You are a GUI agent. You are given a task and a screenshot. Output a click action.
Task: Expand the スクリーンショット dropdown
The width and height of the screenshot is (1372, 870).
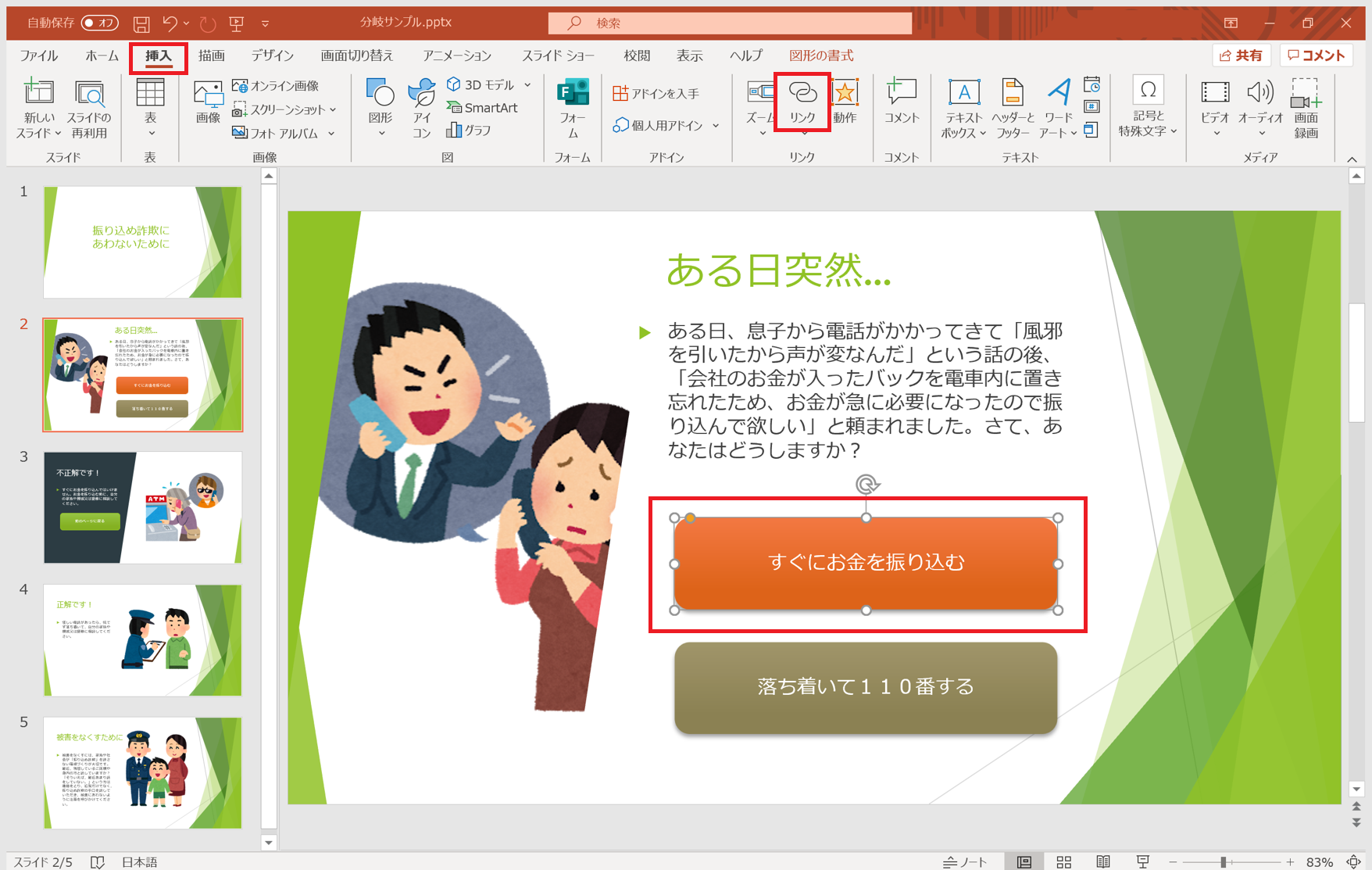click(333, 109)
